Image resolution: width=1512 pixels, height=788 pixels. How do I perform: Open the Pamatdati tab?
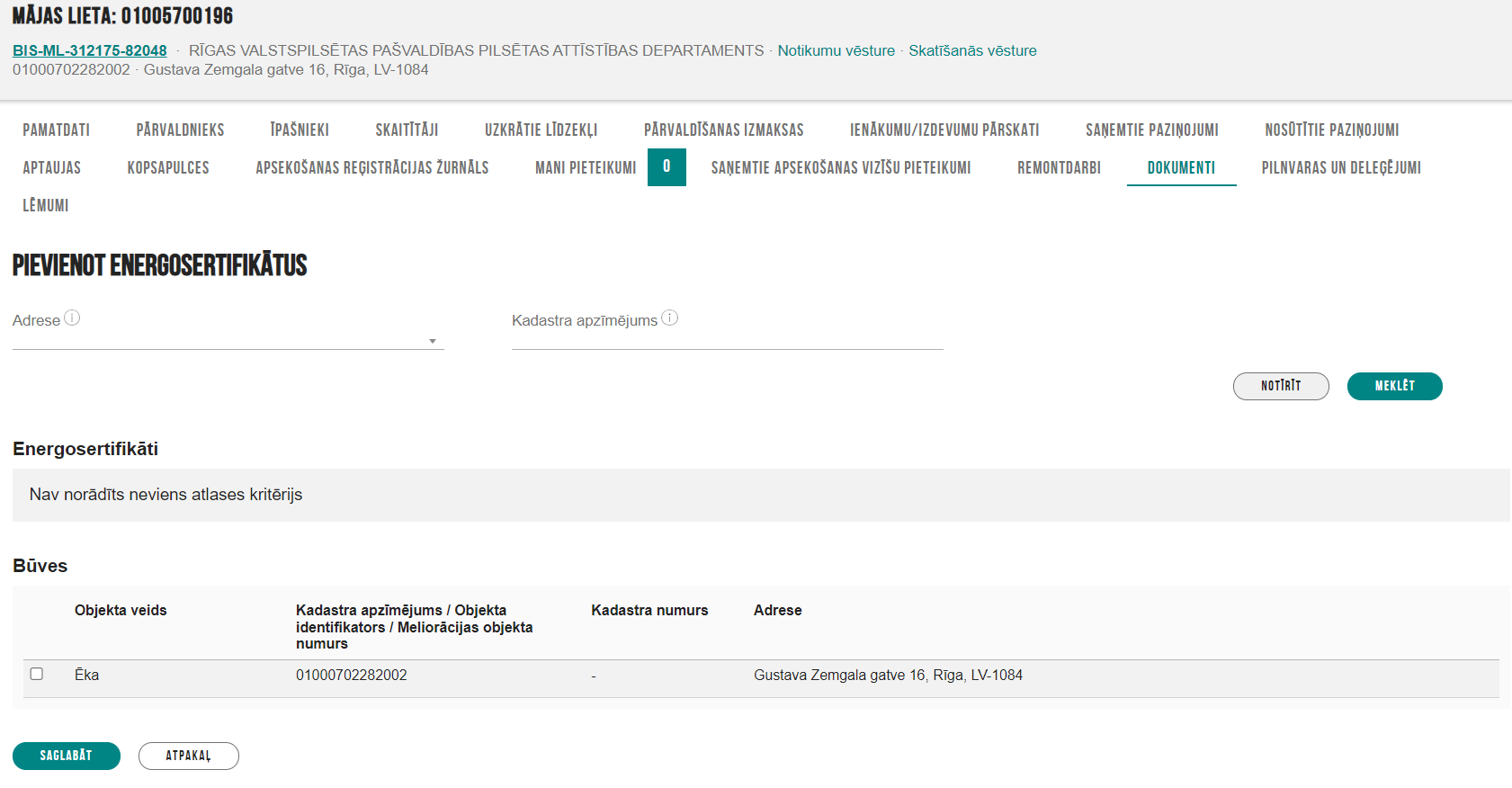click(57, 130)
